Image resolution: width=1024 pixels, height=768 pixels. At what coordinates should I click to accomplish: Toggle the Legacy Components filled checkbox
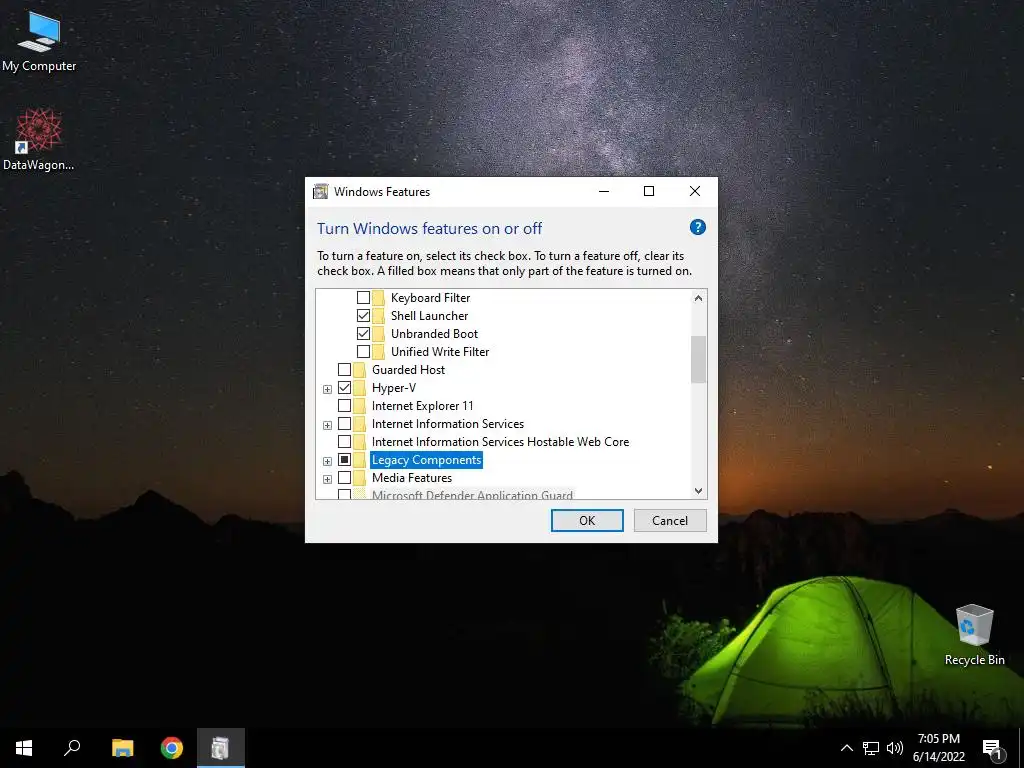click(344, 460)
